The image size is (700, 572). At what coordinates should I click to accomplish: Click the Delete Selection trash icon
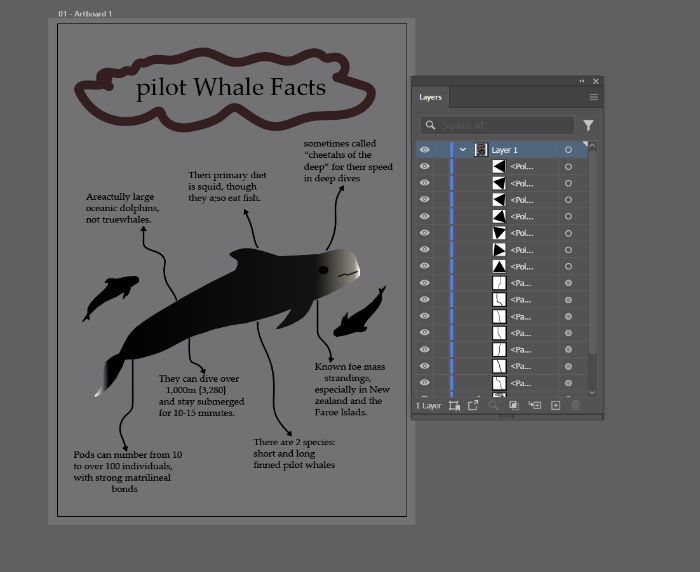click(576, 405)
